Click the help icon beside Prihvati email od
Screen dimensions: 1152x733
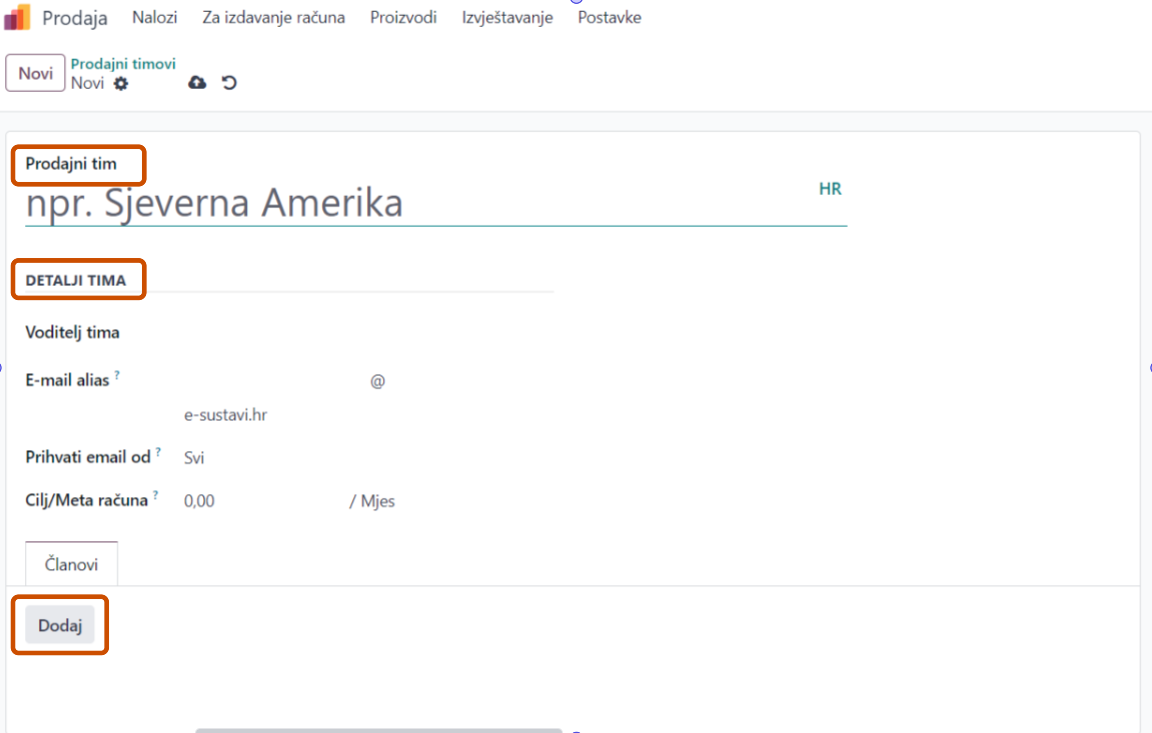158,452
